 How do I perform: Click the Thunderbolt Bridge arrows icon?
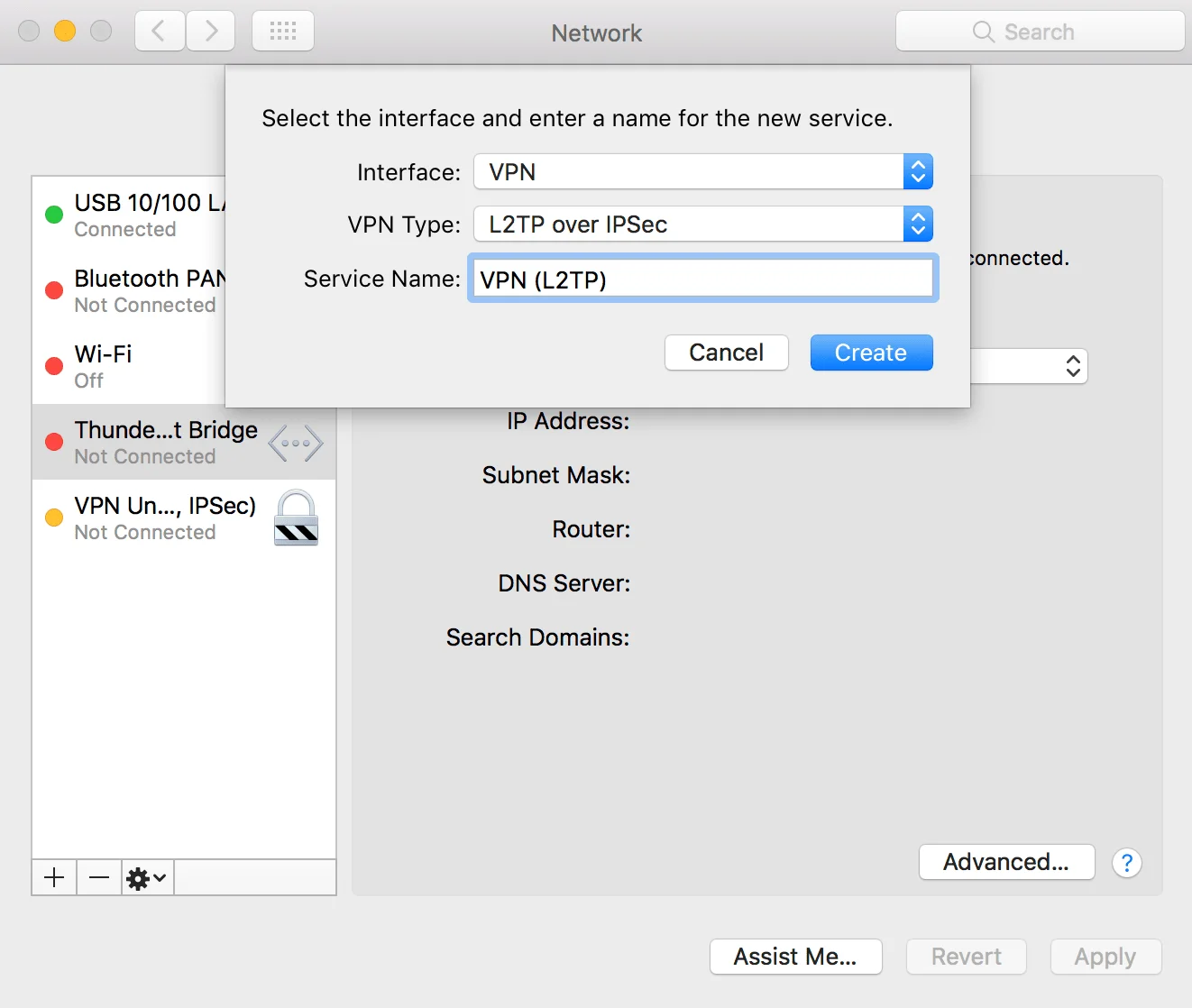pyautogui.click(x=296, y=443)
